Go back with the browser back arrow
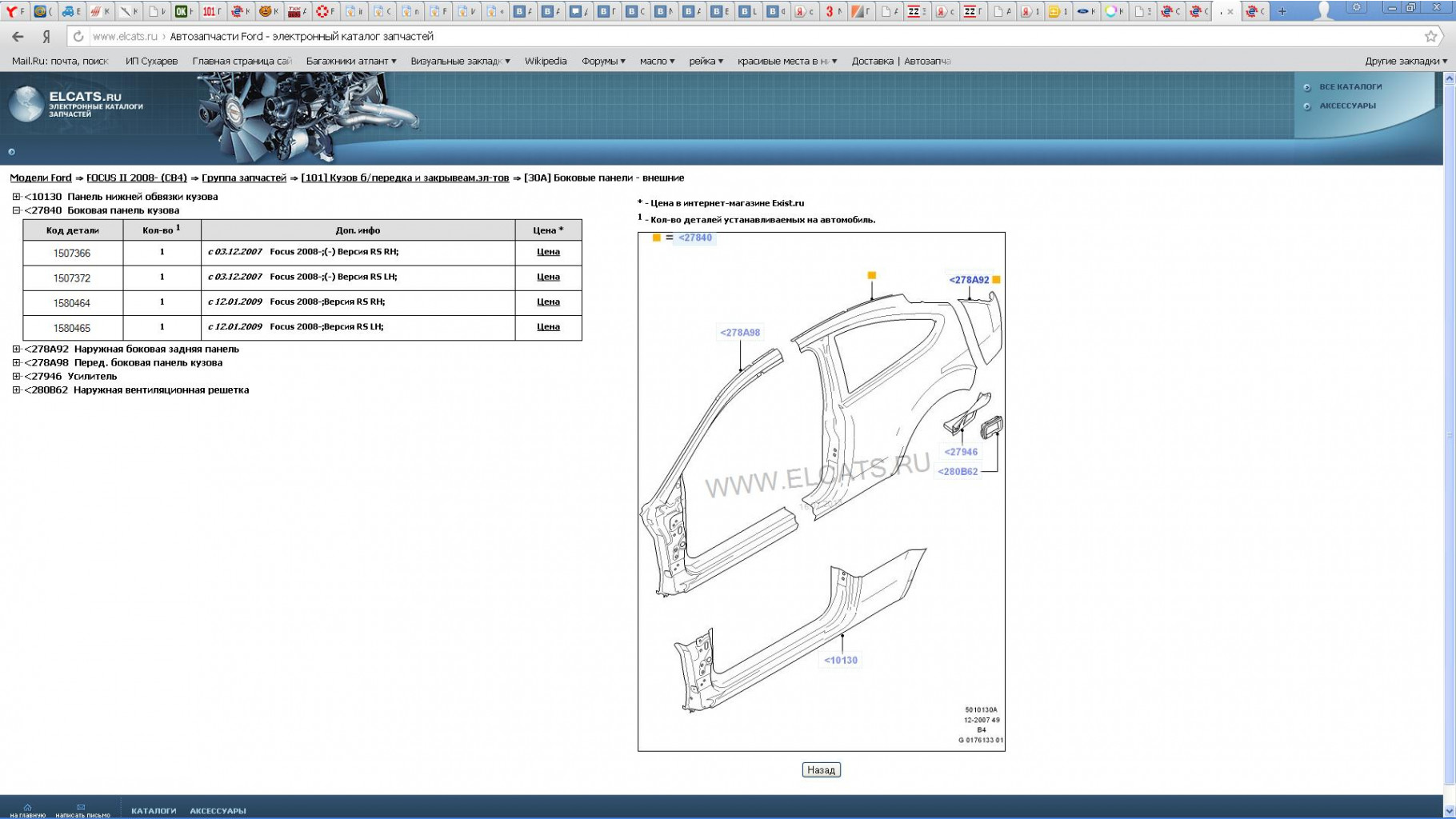This screenshot has width=1456, height=819. click(x=18, y=37)
